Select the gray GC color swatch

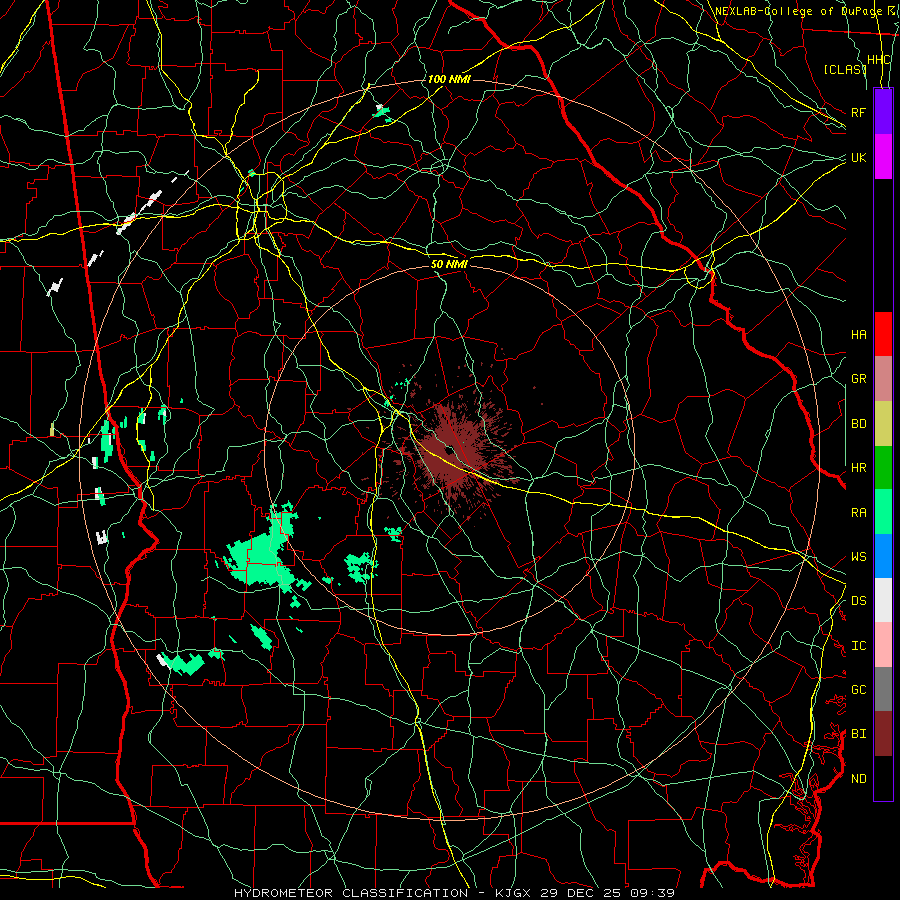point(883,689)
